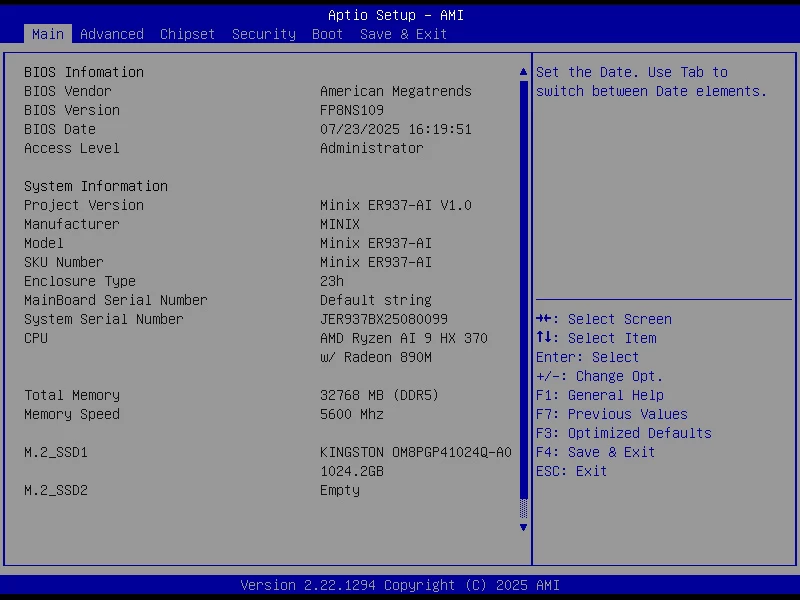Select the SKU Number label
The width and height of the screenshot is (800, 600).
pos(64,262)
